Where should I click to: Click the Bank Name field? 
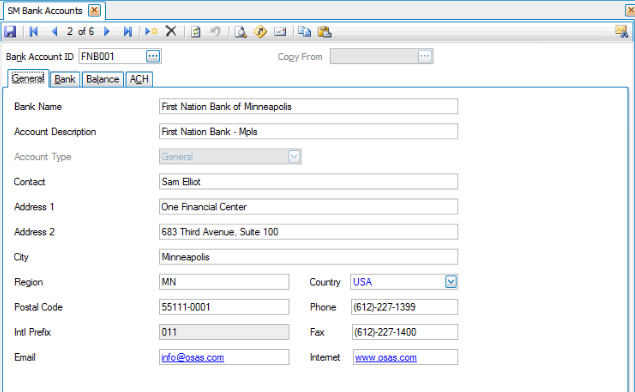[x=309, y=106]
